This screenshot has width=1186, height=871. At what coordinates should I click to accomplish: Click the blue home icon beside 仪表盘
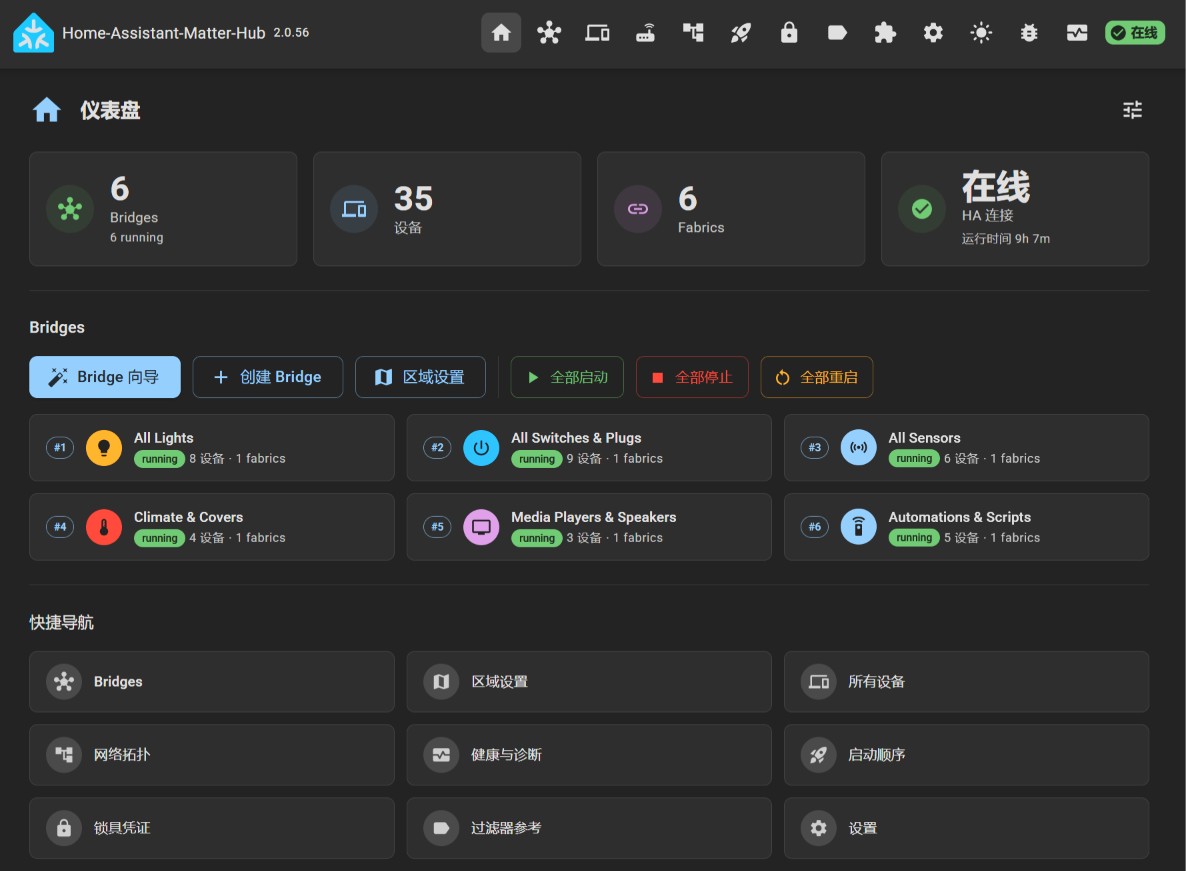pyautogui.click(x=47, y=110)
